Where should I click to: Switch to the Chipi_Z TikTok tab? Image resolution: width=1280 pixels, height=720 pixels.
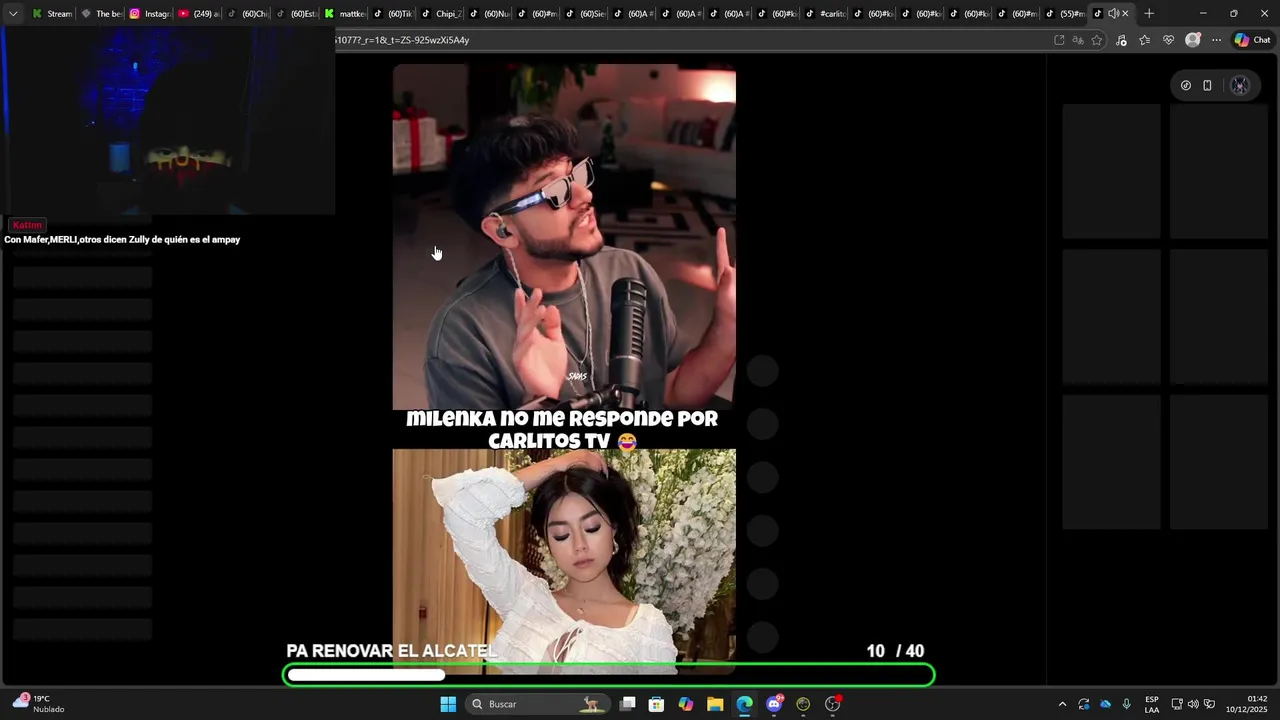(x=440, y=14)
